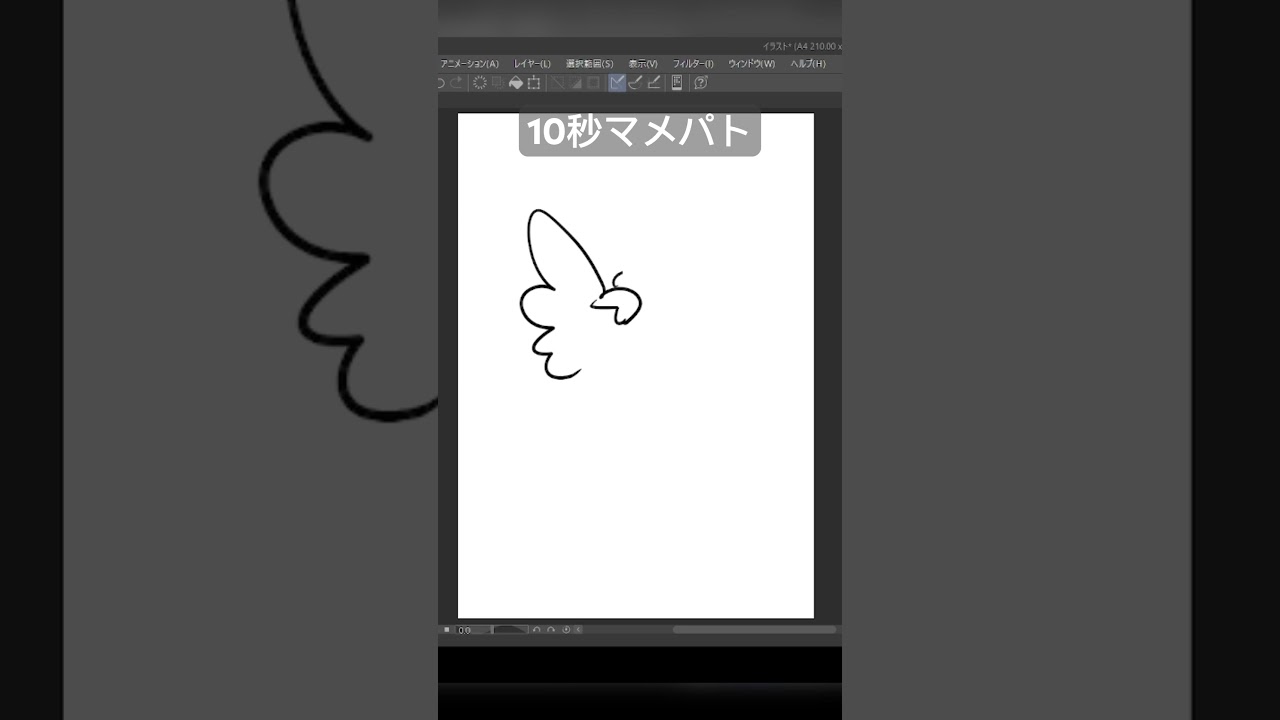Viewport: 1280px width, 720px height.
Task: Open the レイヤー menu
Action: 532,62
